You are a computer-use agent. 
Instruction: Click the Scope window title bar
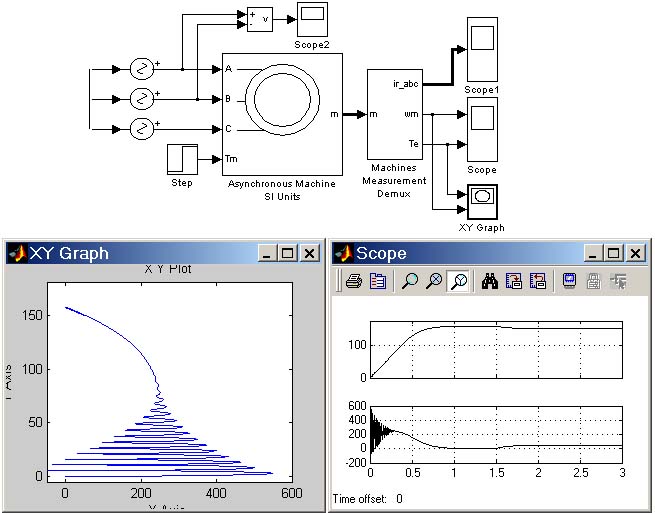click(x=489, y=253)
